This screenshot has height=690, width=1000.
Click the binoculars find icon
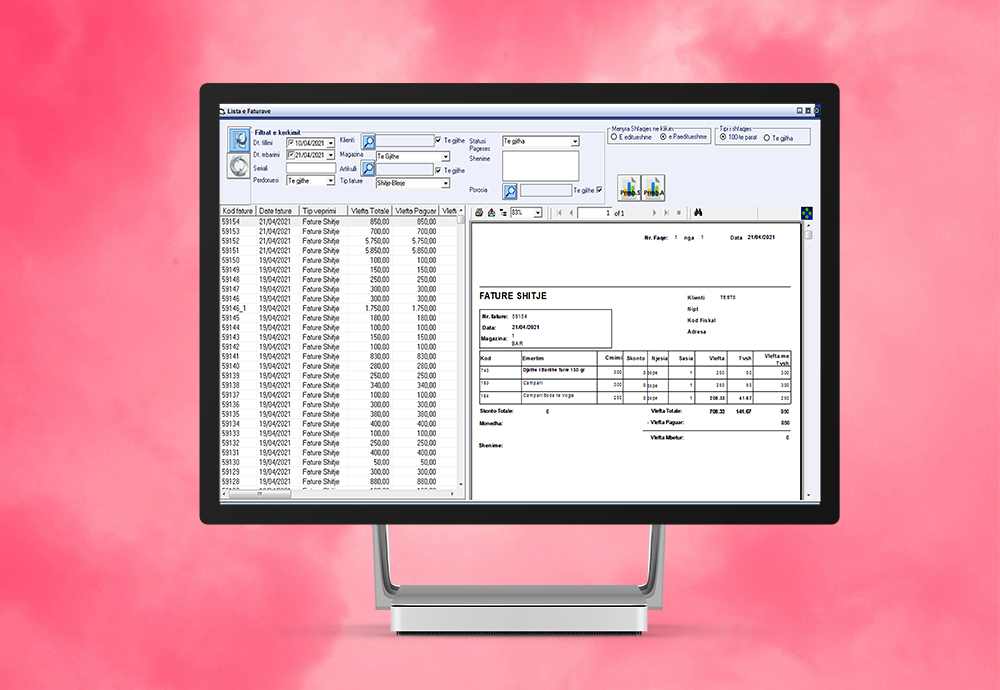pos(699,213)
